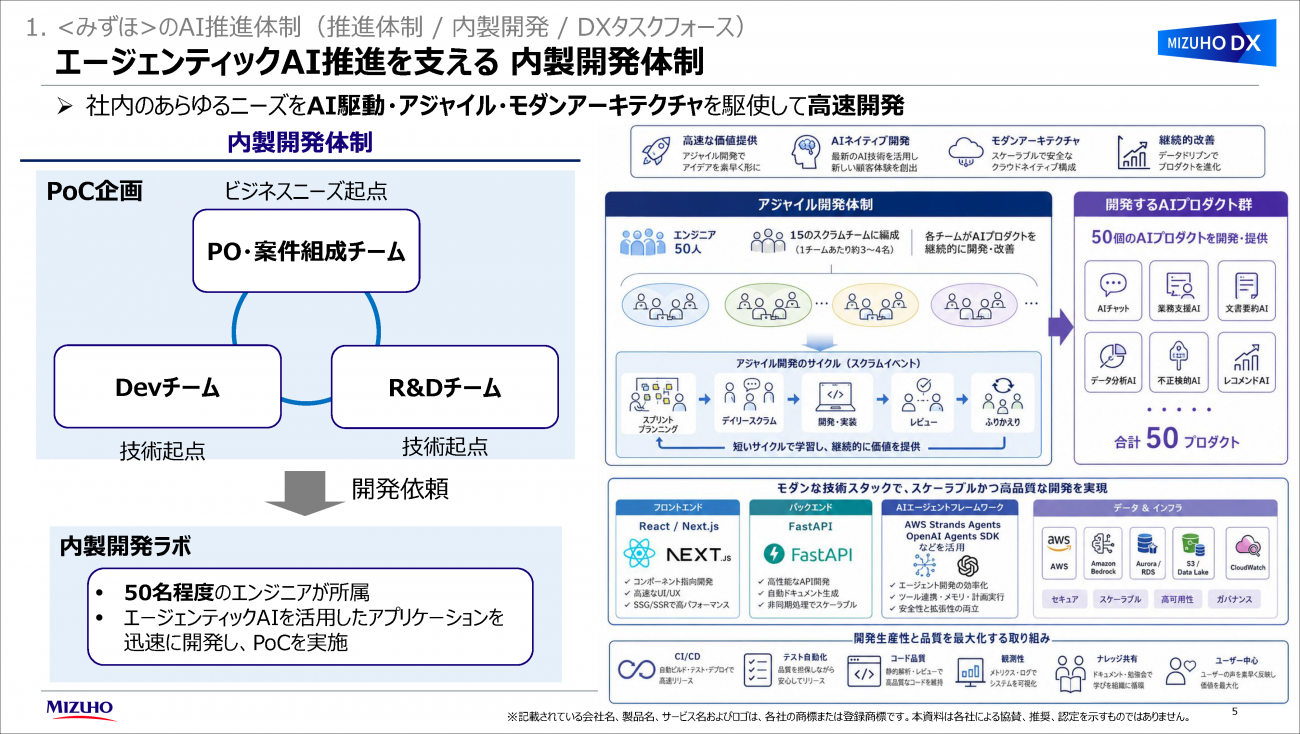Click the 内製開発ラボ description text box

point(309,617)
